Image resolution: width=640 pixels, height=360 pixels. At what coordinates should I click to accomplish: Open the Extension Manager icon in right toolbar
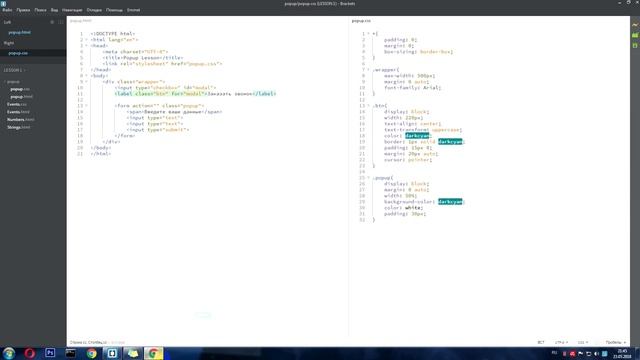[635, 36]
